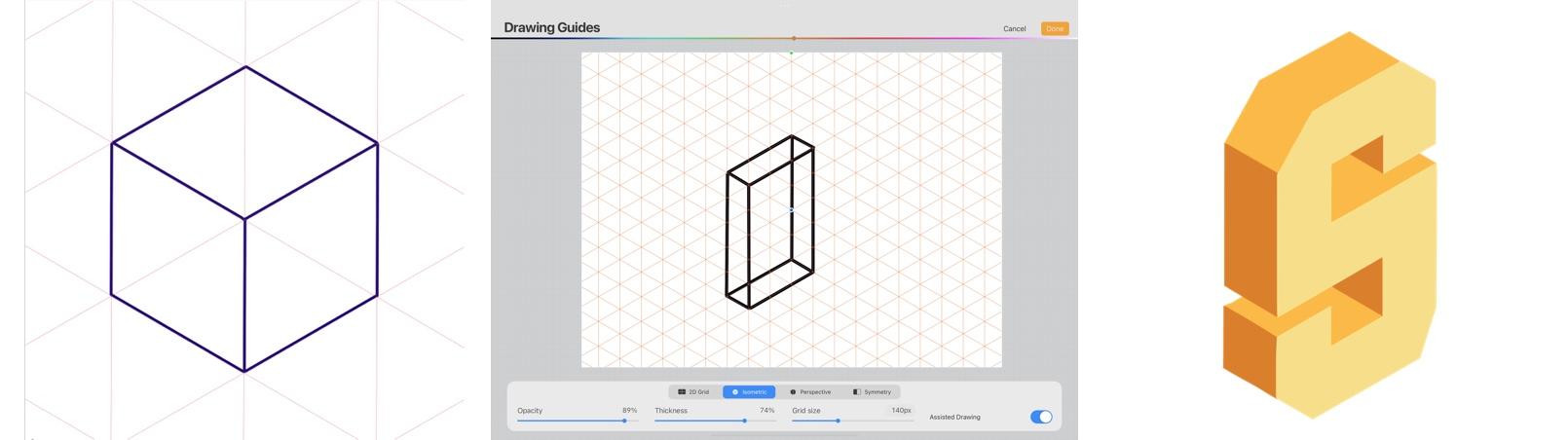The height and width of the screenshot is (440, 1568).
Task: Click the Thickness slider handle
Action: tap(745, 421)
